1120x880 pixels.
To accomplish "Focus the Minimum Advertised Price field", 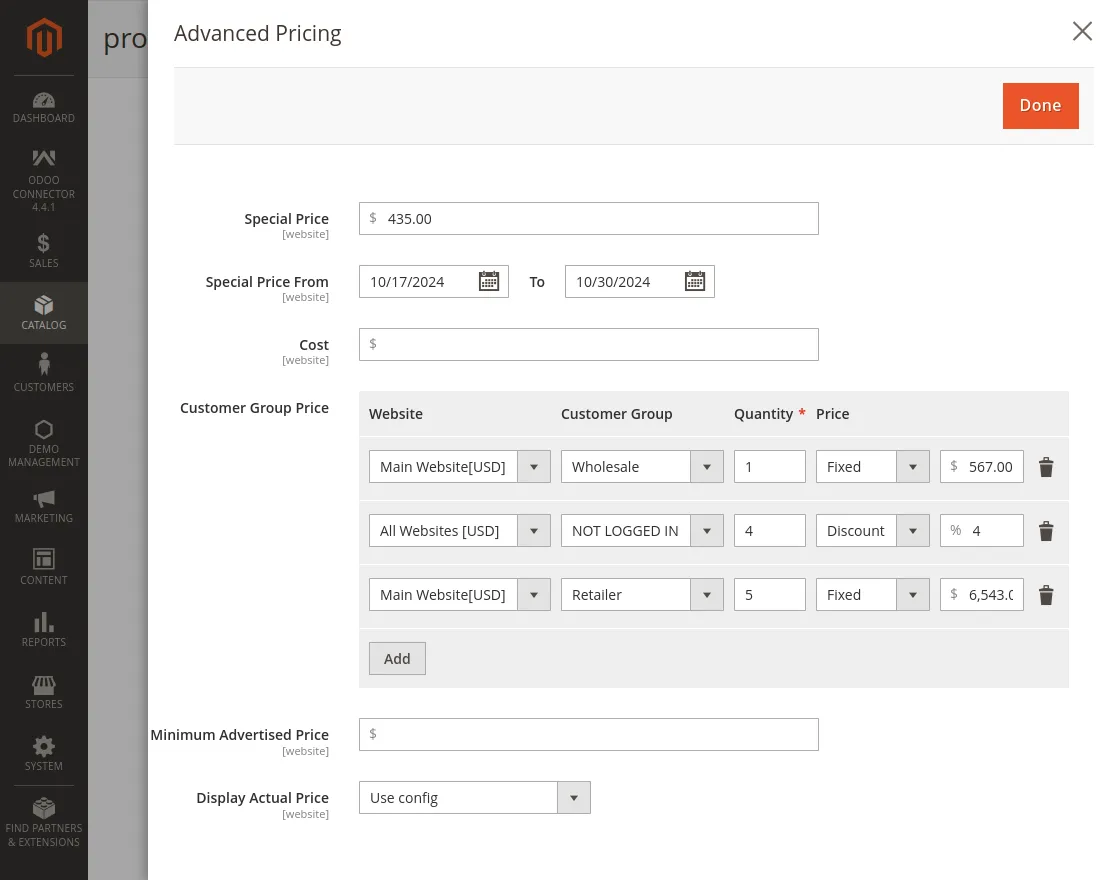I will click(x=596, y=734).
